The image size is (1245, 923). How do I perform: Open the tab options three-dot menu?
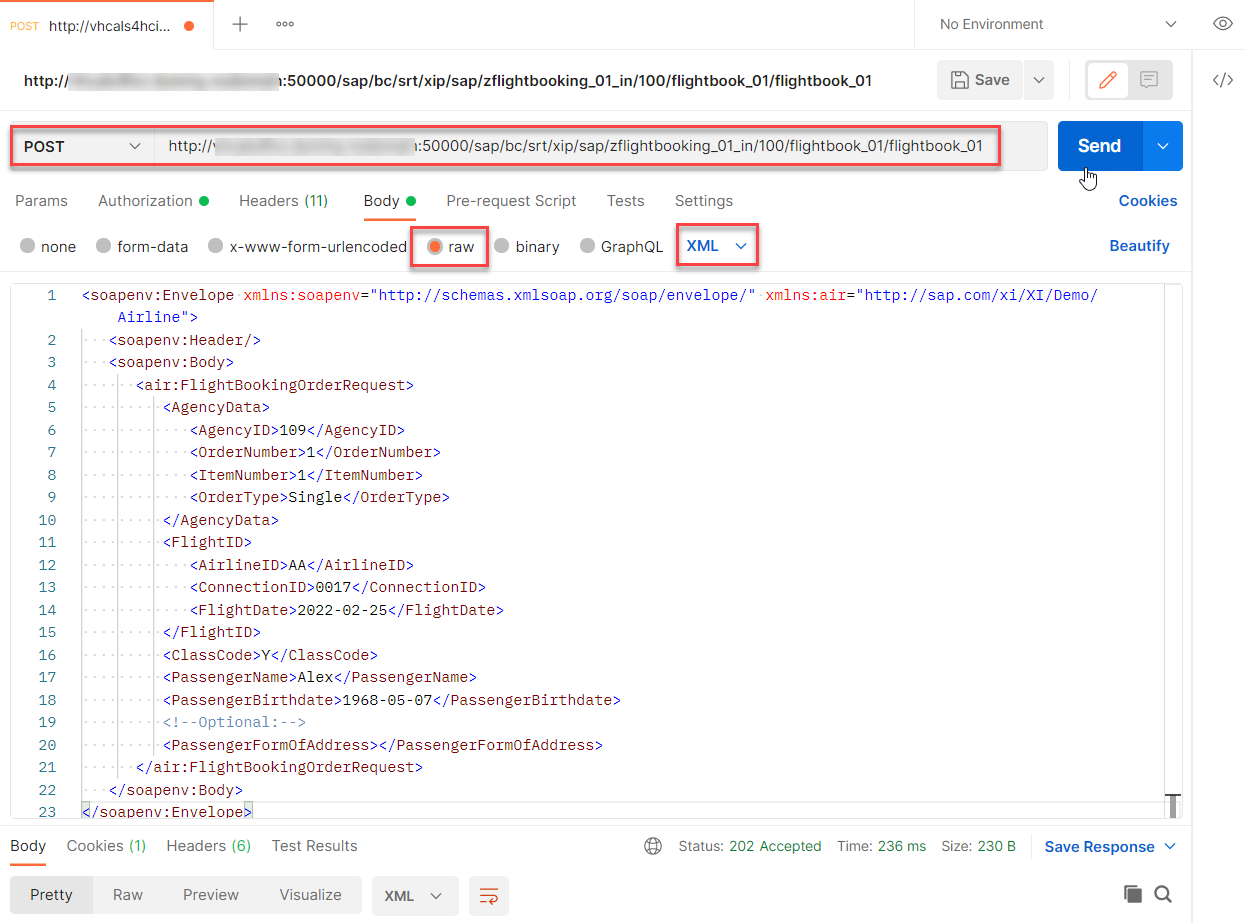285,24
